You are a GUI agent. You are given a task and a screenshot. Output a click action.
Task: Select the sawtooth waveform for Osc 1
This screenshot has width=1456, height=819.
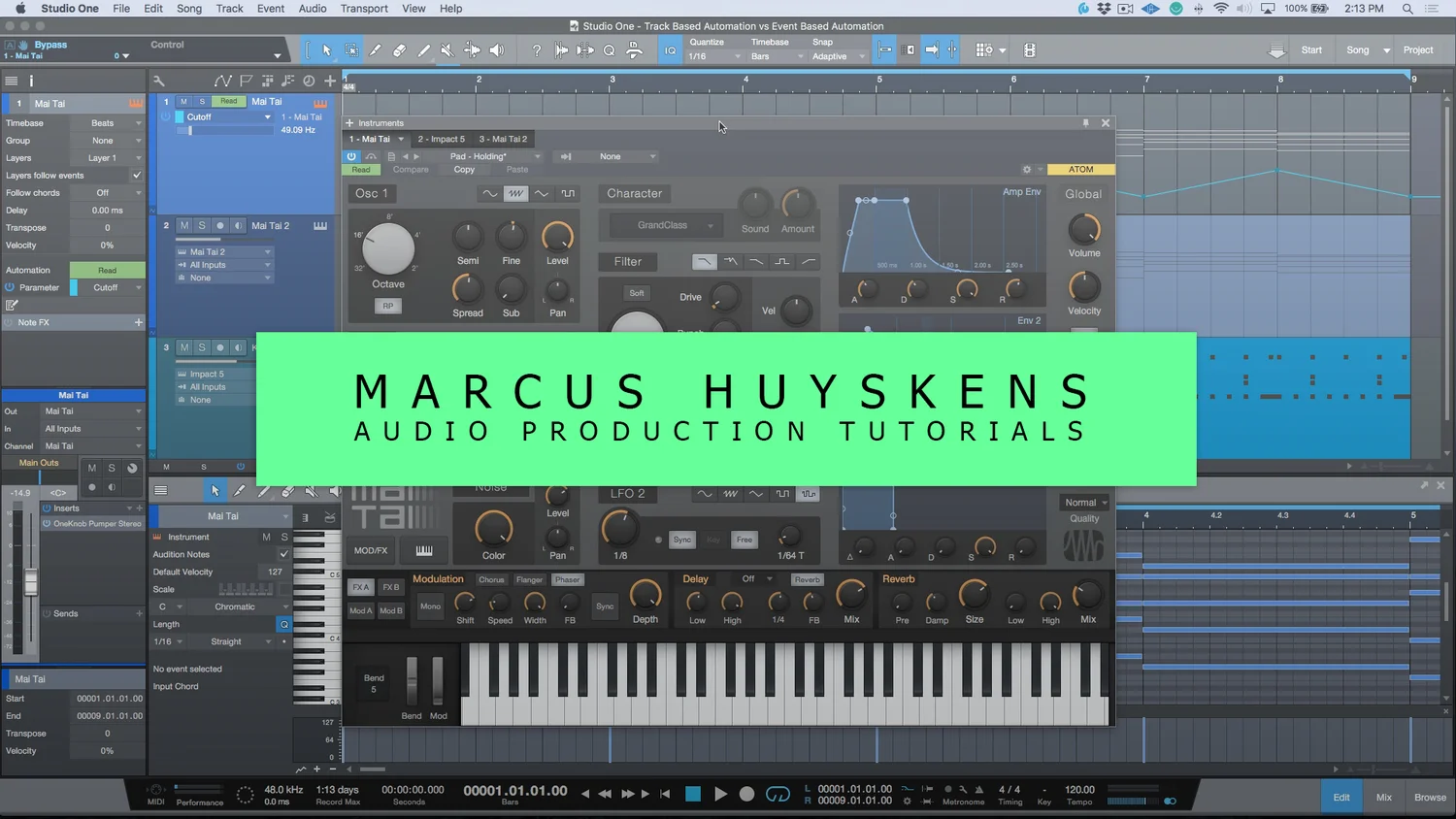tap(515, 193)
